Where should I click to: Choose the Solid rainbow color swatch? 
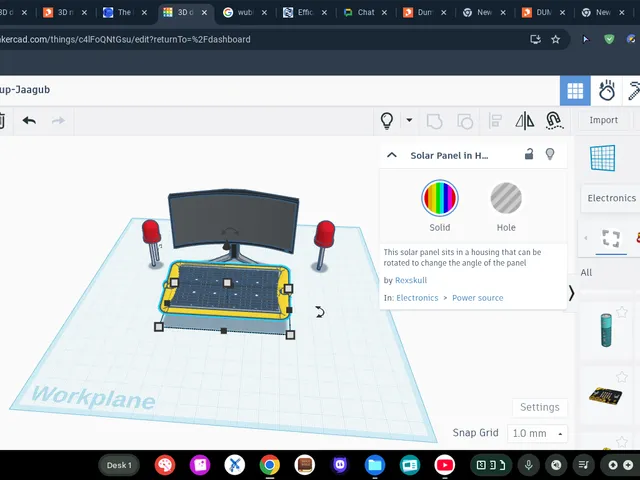pyautogui.click(x=440, y=198)
